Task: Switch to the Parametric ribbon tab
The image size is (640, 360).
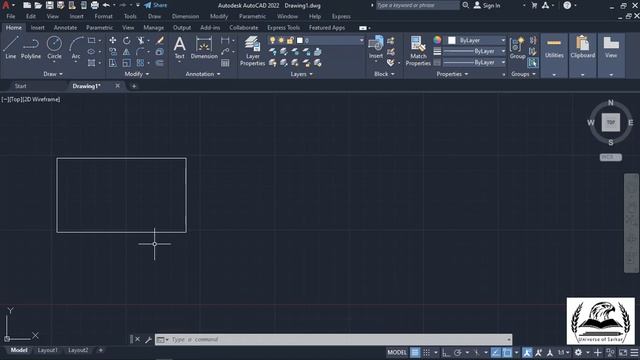Action: tap(100, 27)
